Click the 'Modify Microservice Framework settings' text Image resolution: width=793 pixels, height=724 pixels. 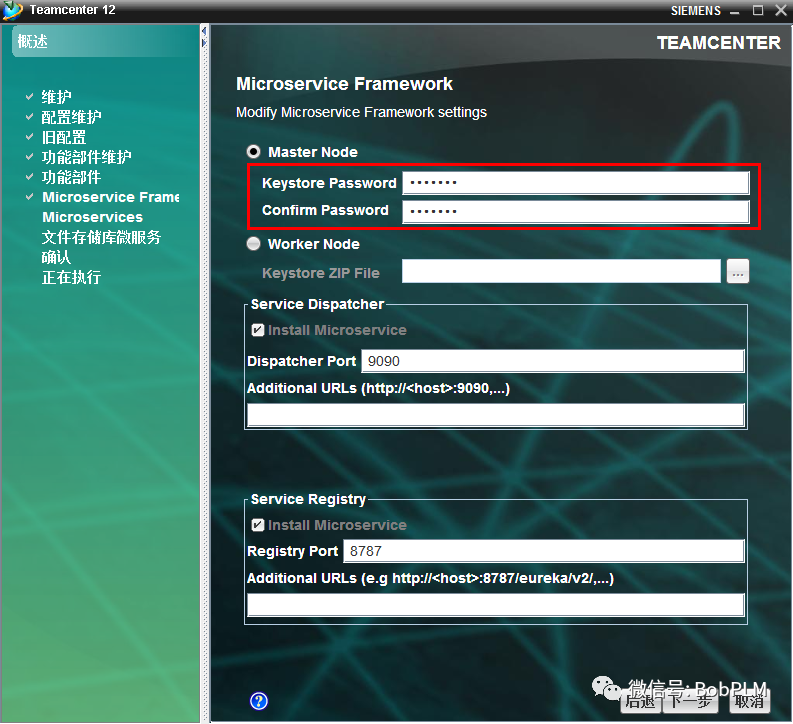pyautogui.click(x=361, y=112)
